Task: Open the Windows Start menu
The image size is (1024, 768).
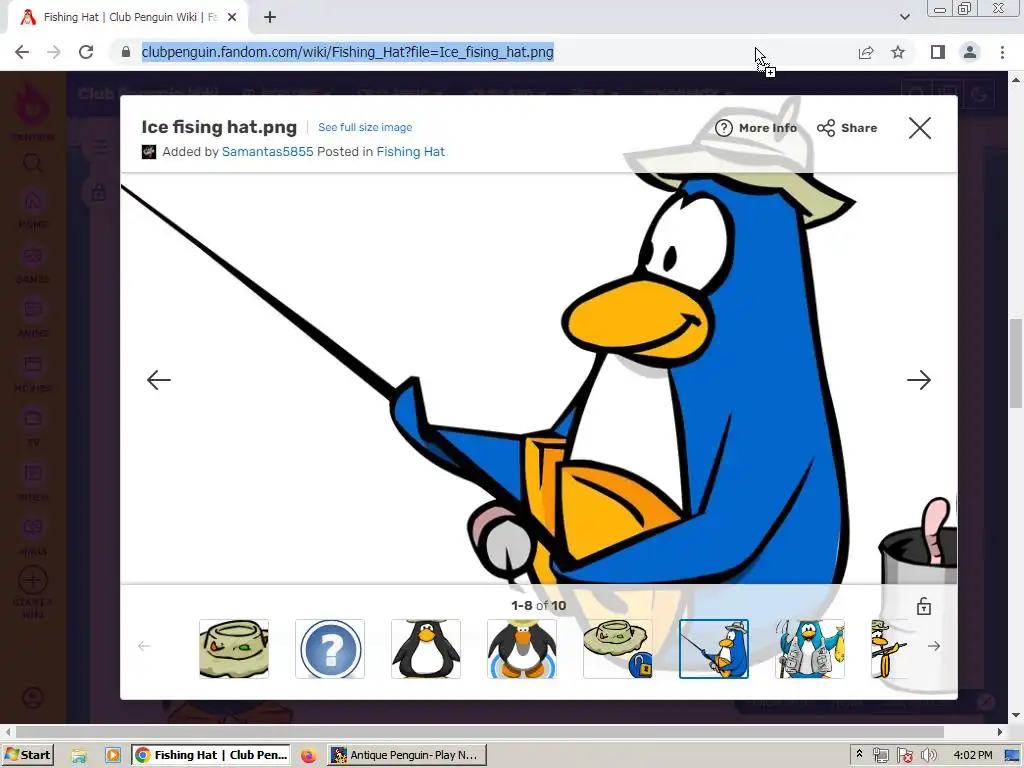Action: 28,755
